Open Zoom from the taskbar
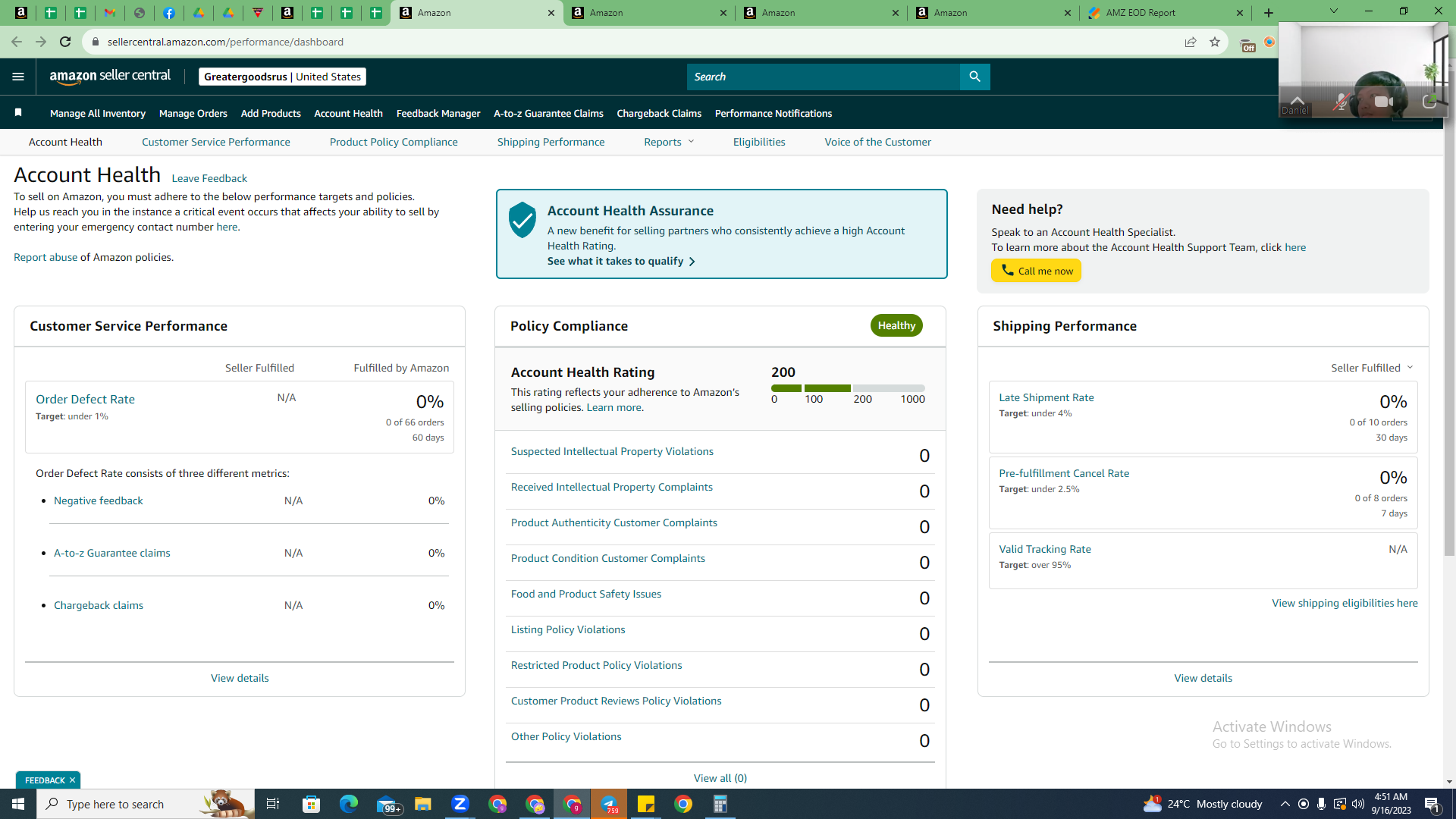Screen dimensions: 1456x819 click(460, 804)
